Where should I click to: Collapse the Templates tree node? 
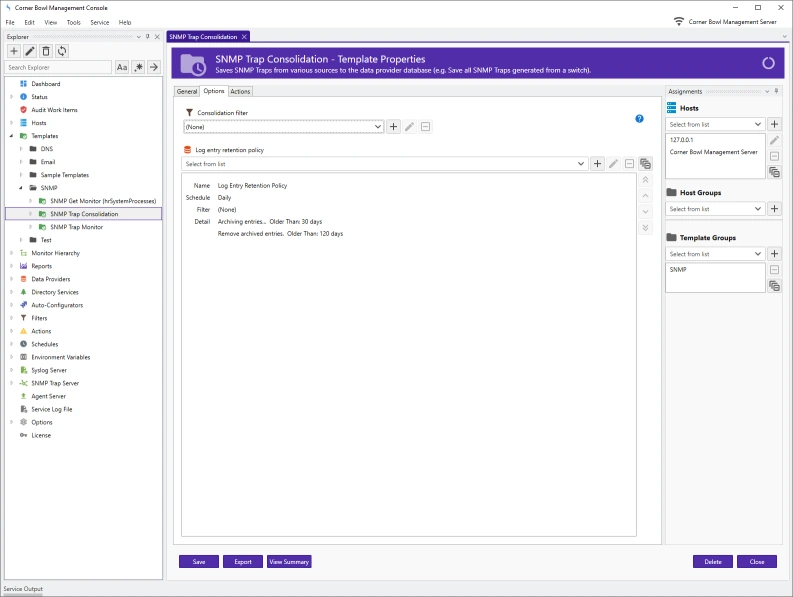coord(11,136)
